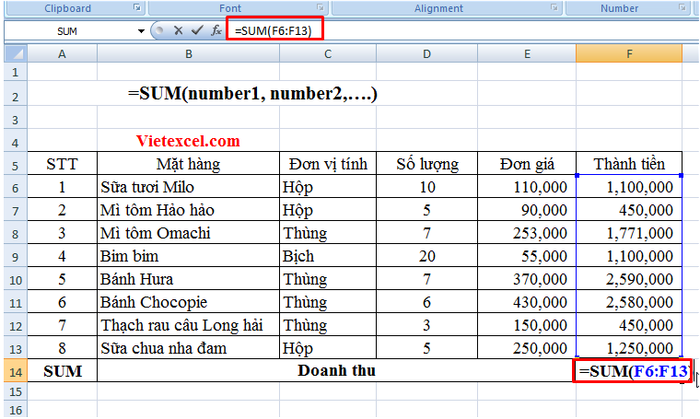Click quantity 6 in Bánh Chocopie row

pyautogui.click(x=427, y=302)
